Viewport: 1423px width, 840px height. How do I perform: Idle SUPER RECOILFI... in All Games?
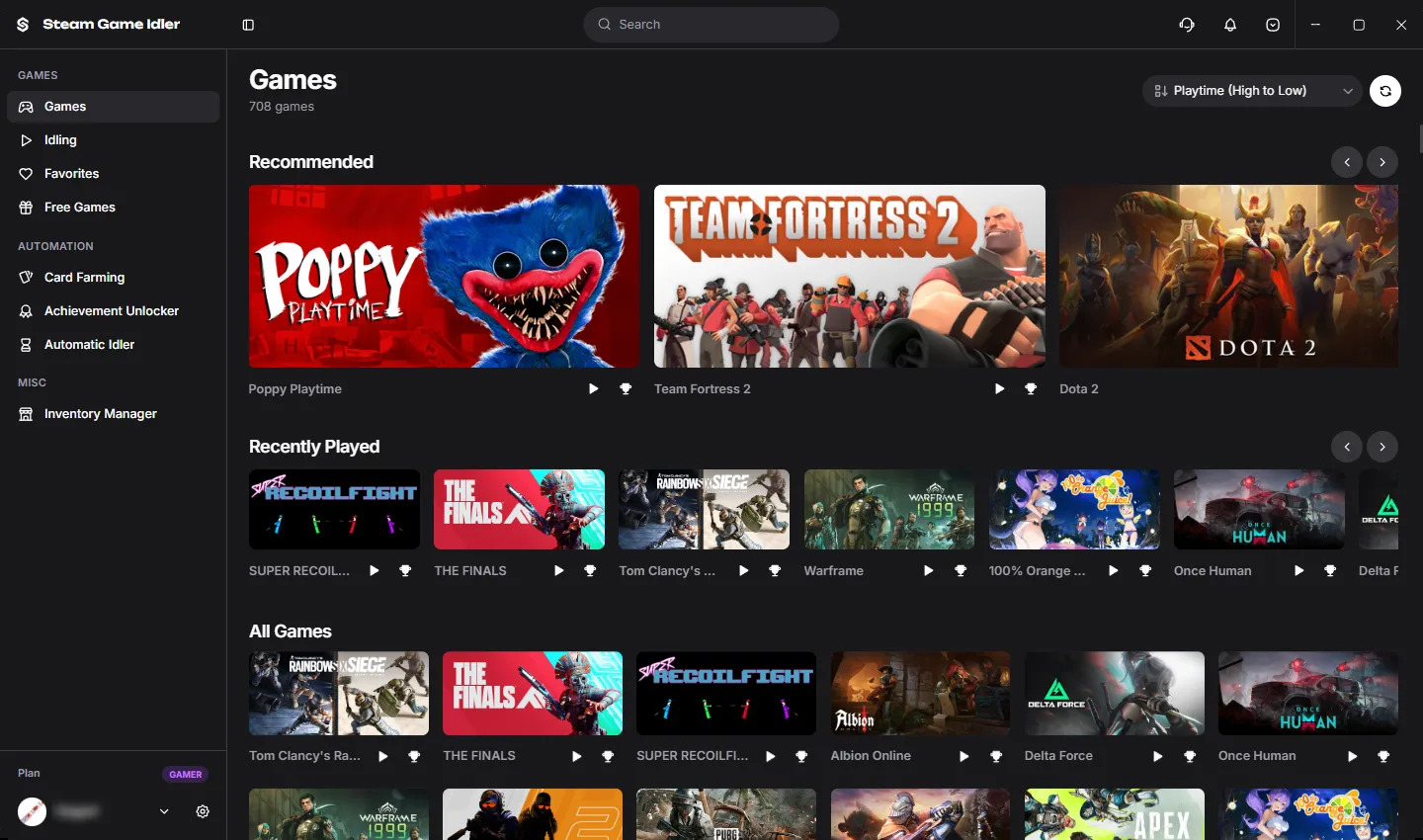click(770, 757)
